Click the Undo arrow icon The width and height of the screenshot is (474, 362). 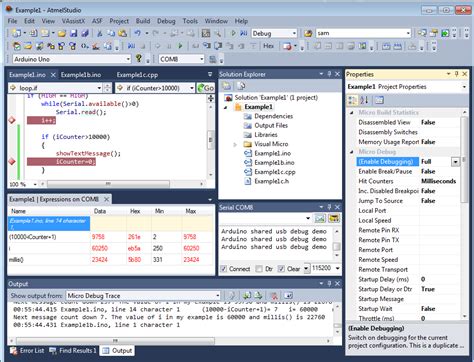click(x=137, y=33)
